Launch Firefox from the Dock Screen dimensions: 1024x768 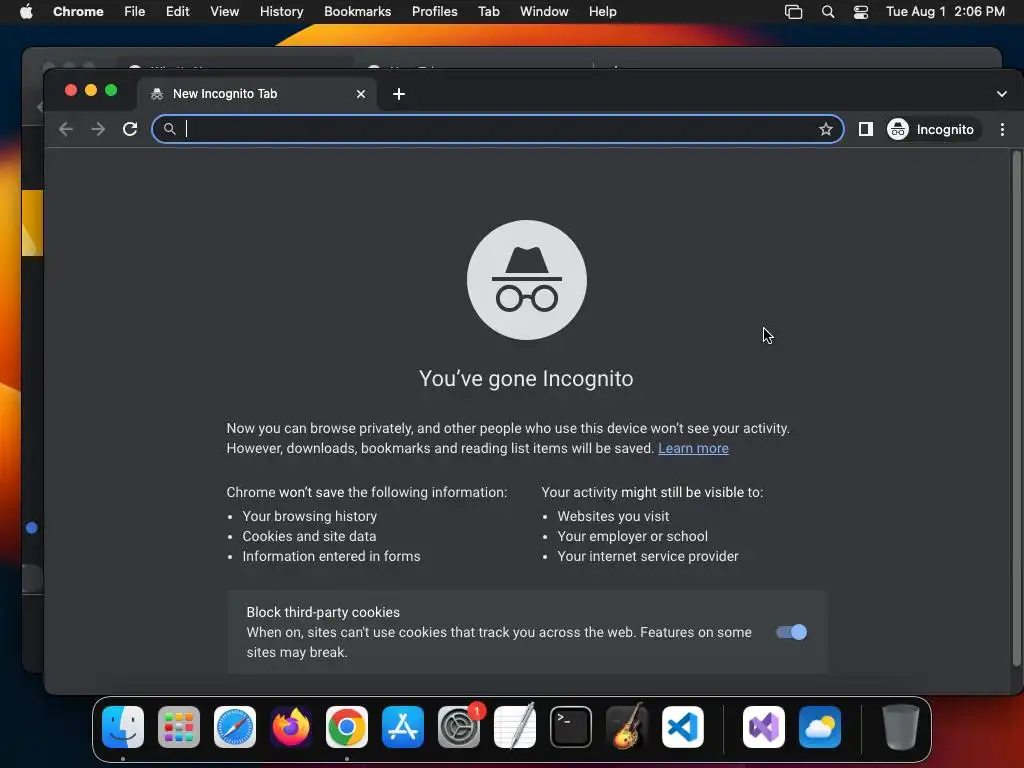pyautogui.click(x=291, y=727)
